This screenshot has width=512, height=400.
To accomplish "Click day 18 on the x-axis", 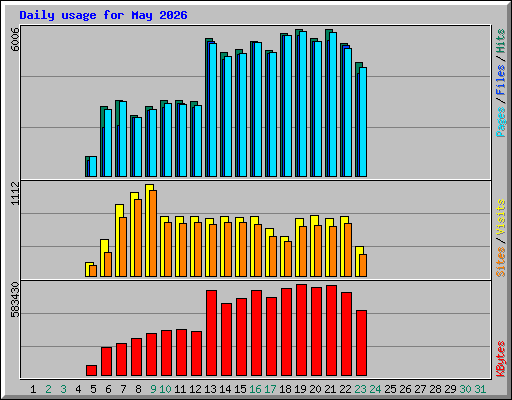I will pos(285,389).
